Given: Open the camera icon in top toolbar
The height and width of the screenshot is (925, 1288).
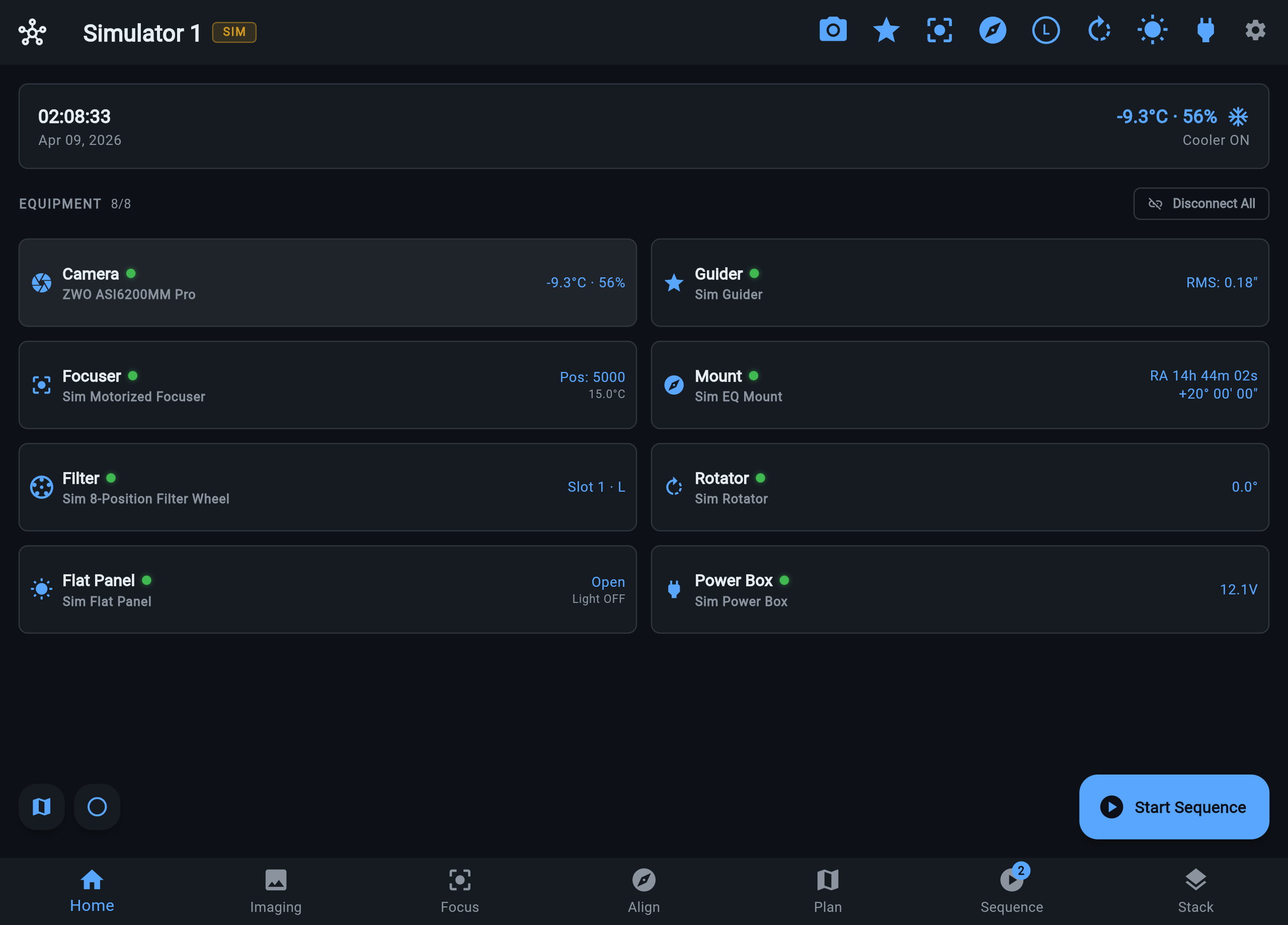Looking at the screenshot, I should click(833, 30).
